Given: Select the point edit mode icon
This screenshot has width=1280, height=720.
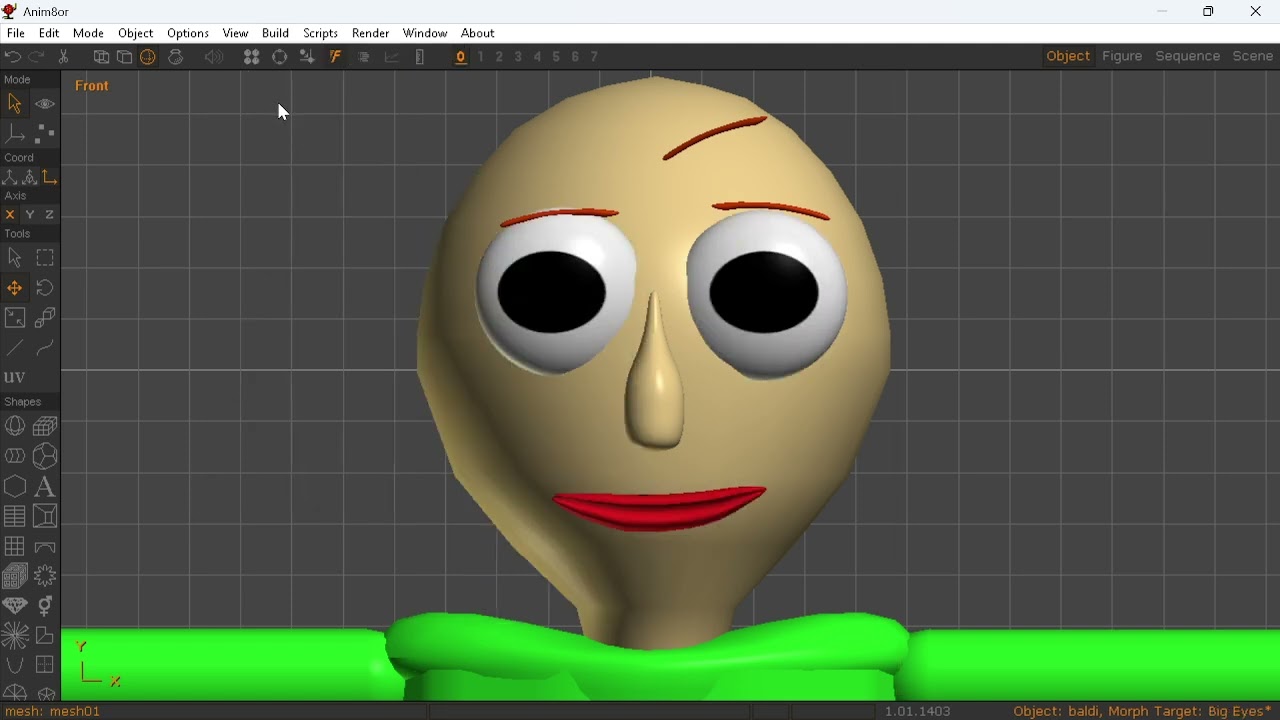Looking at the screenshot, I should [45, 133].
